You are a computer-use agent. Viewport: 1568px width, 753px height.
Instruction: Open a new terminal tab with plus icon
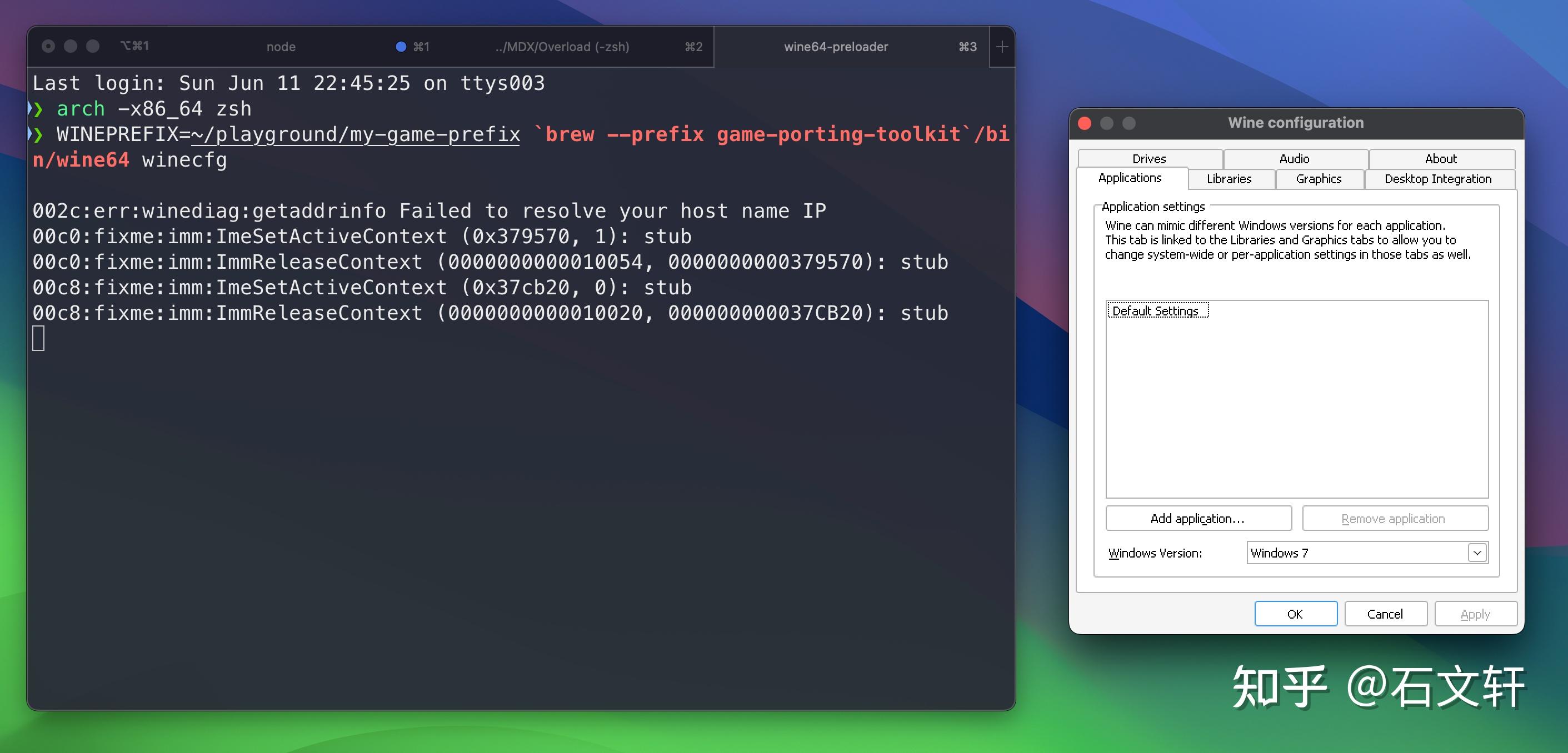pos(1002,47)
